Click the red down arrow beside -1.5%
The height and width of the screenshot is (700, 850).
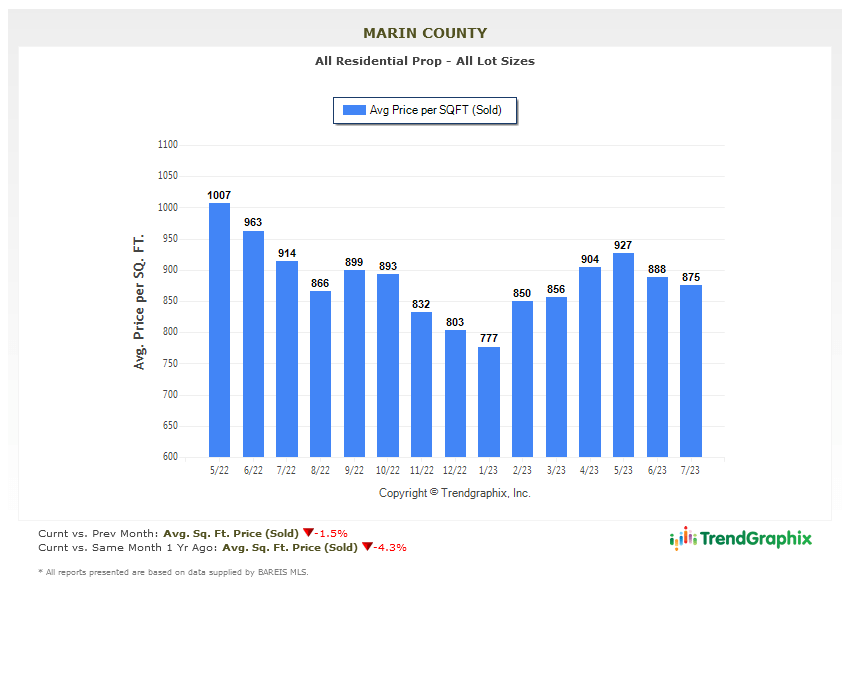pyautogui.click(x=309, y=533)
